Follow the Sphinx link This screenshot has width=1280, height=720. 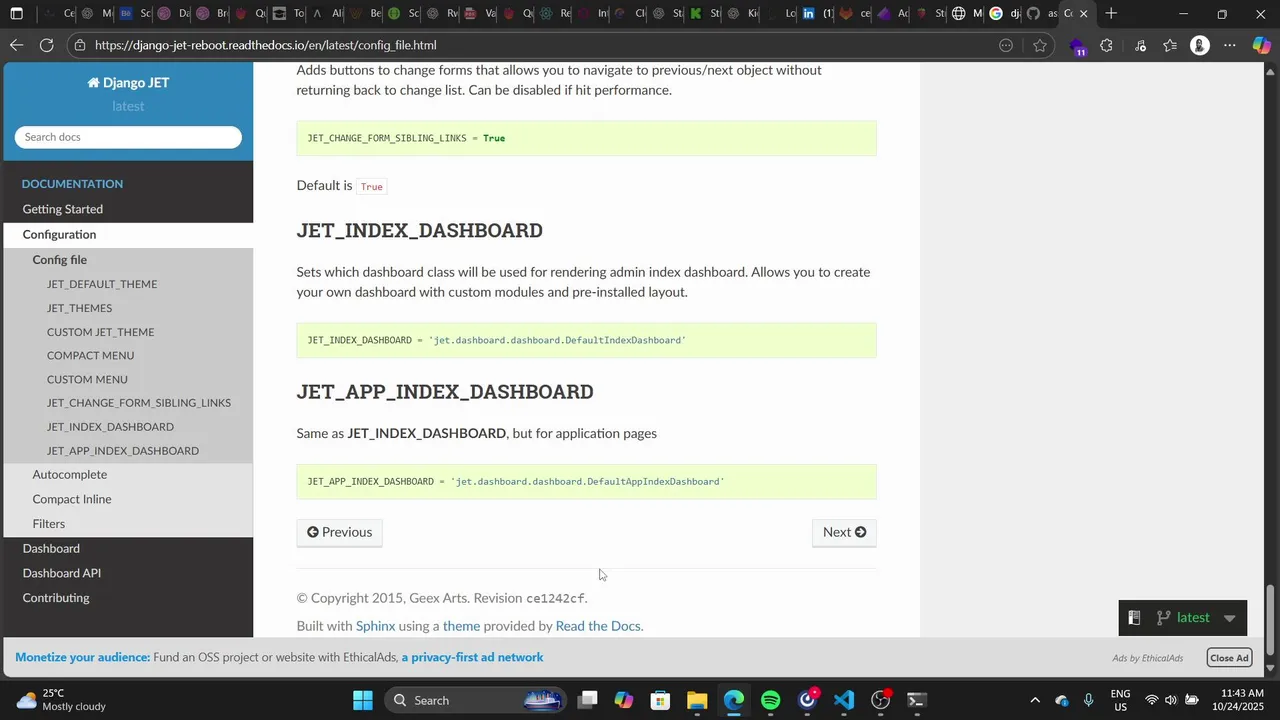(375, 626)
